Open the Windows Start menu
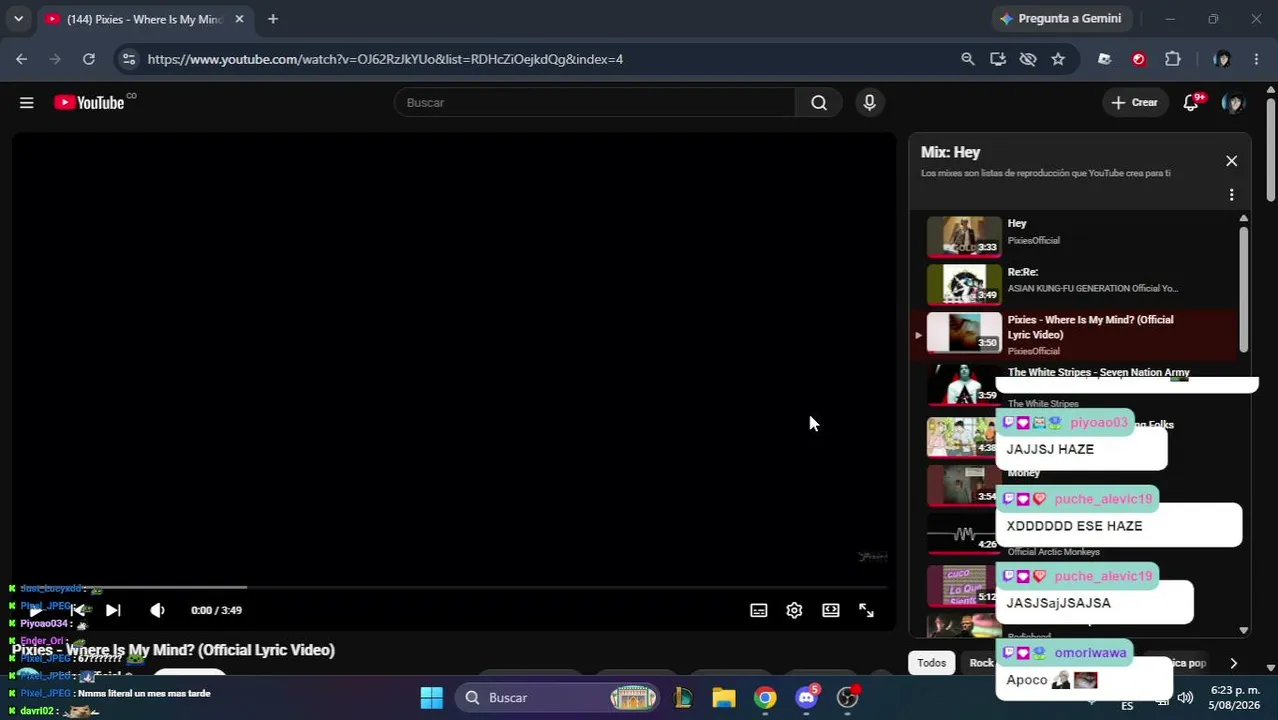The width and height of the screenshot is (1278, 720). coord(431,698)
